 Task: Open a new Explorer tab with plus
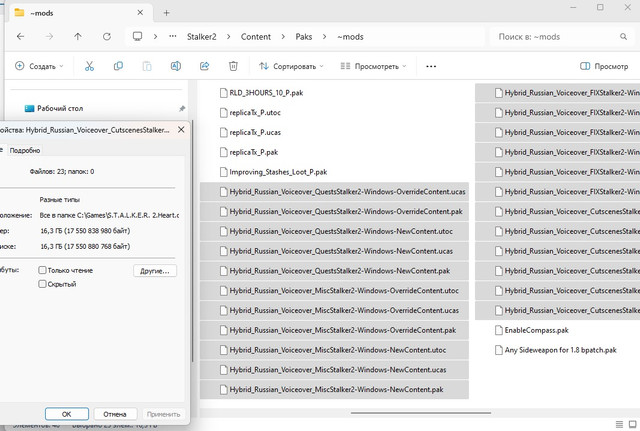point(167,13)
